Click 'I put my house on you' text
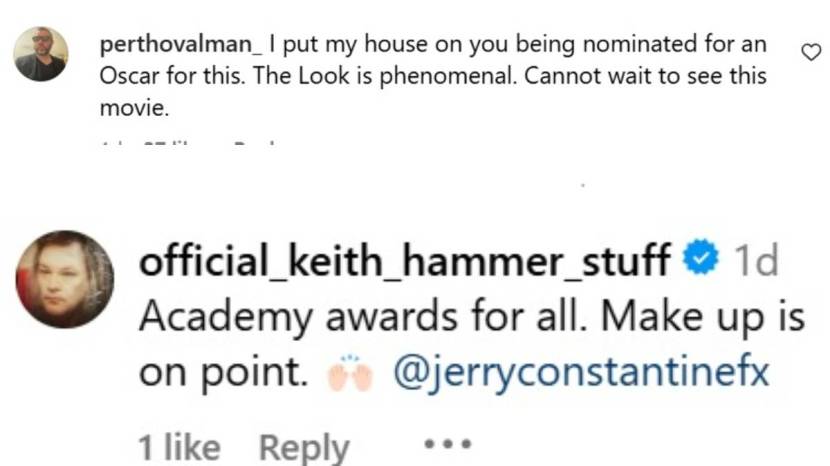This screenshot has height=466, width=830. point(352,46)
